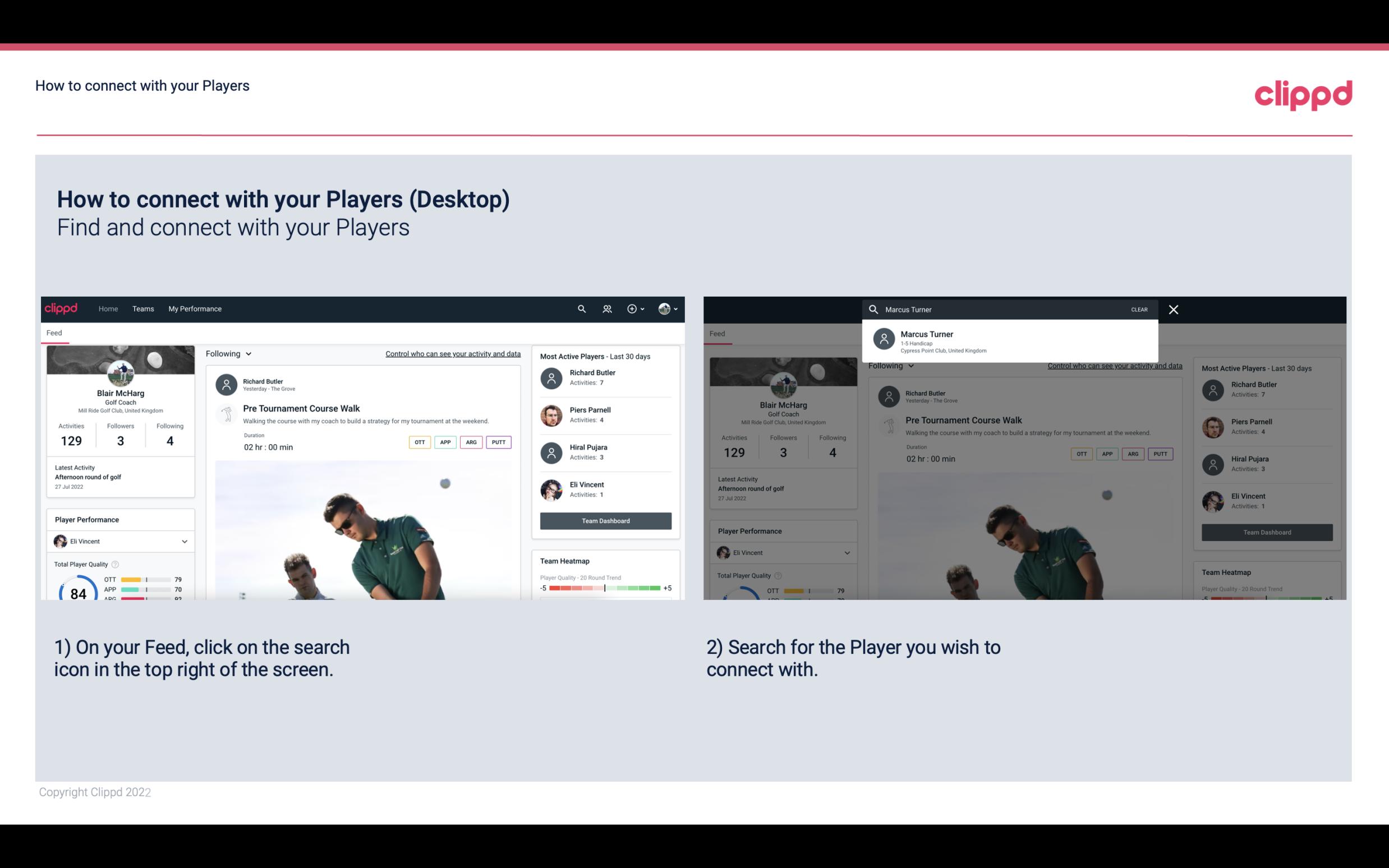The width and height of the screenshot is (1389, 868).
Task: Click the PUTT performance tag icon
Action: point(498,442)
